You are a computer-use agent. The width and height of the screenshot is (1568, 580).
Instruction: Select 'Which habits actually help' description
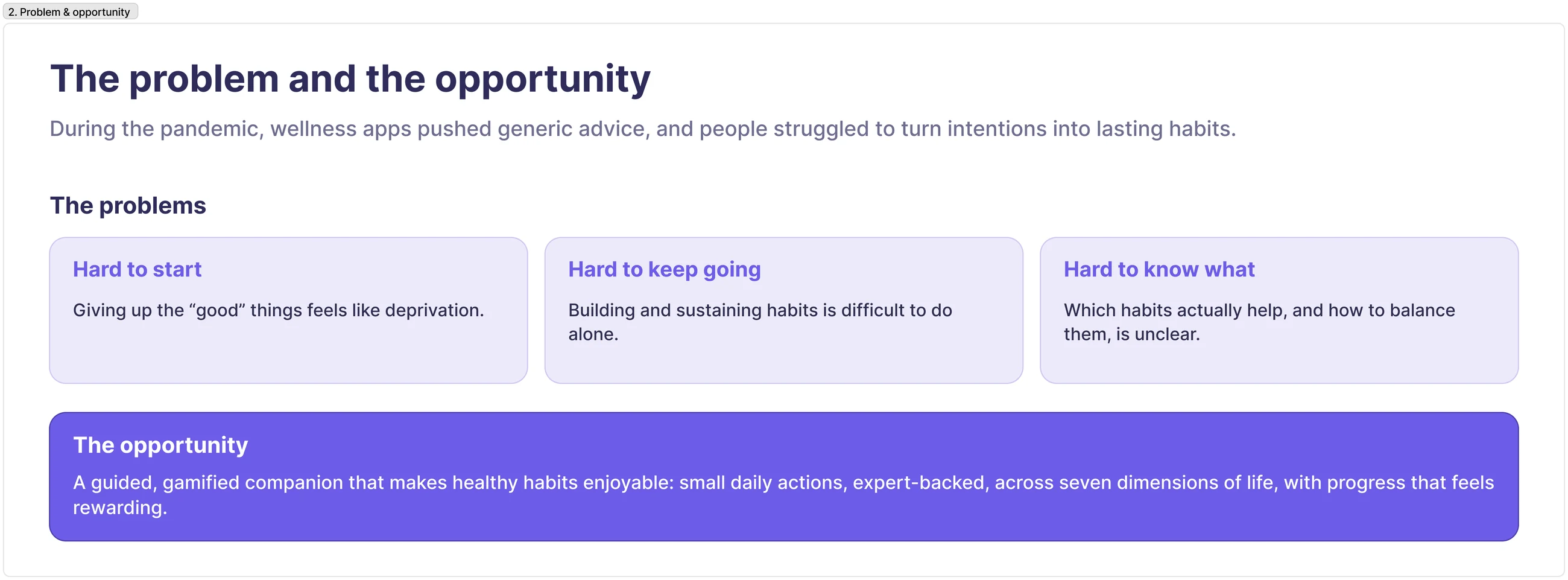(1259, 322)
